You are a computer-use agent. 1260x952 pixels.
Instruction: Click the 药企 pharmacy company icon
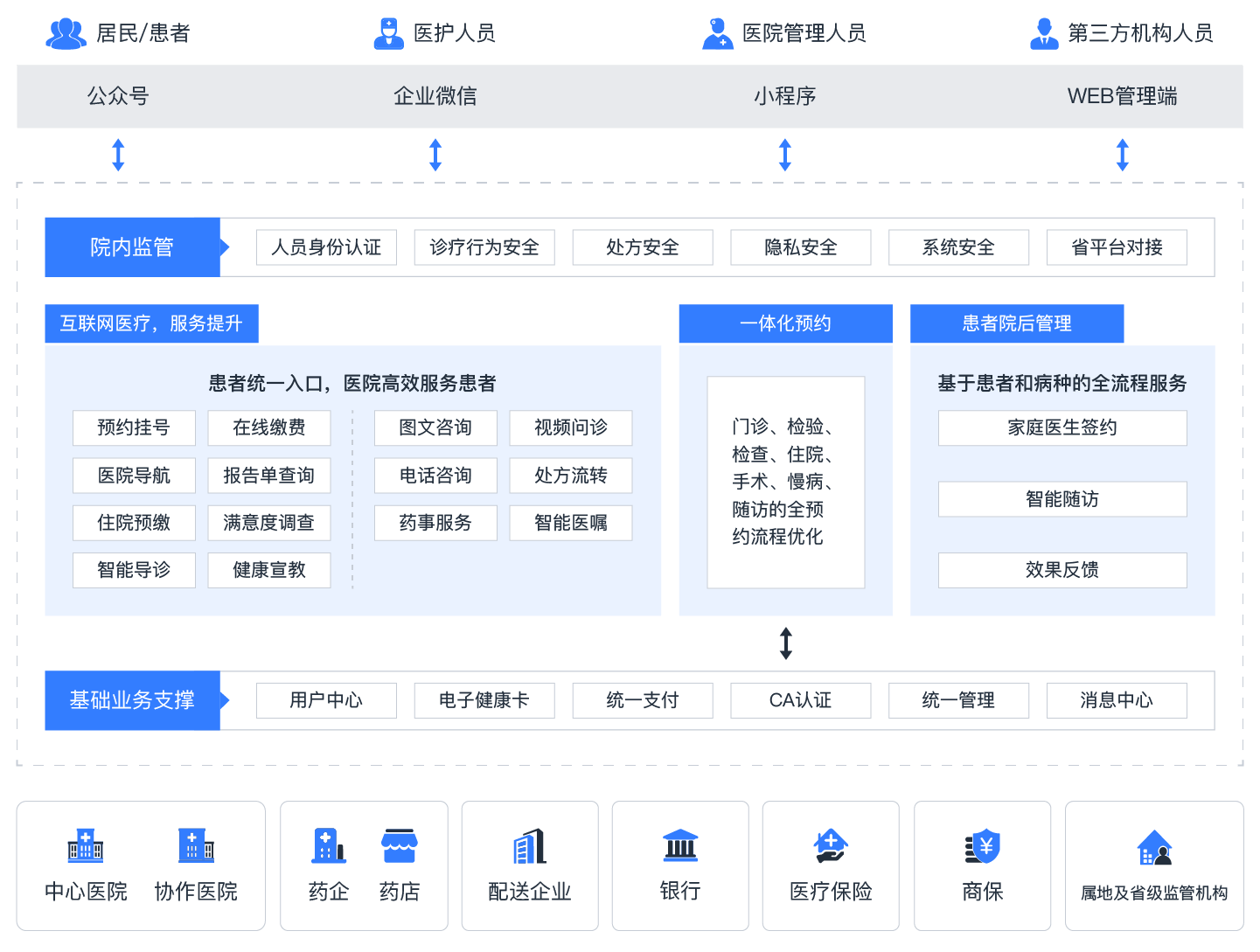[328, 845]
